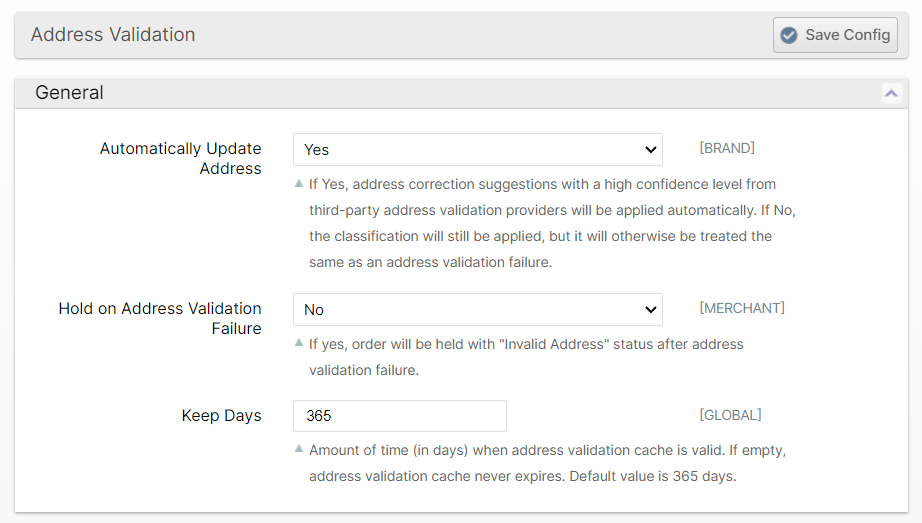The width and height of the screenshot is (922, 523).
Task: Click the triangle icon beside the cache validity hint
Action: pos(299,449)
